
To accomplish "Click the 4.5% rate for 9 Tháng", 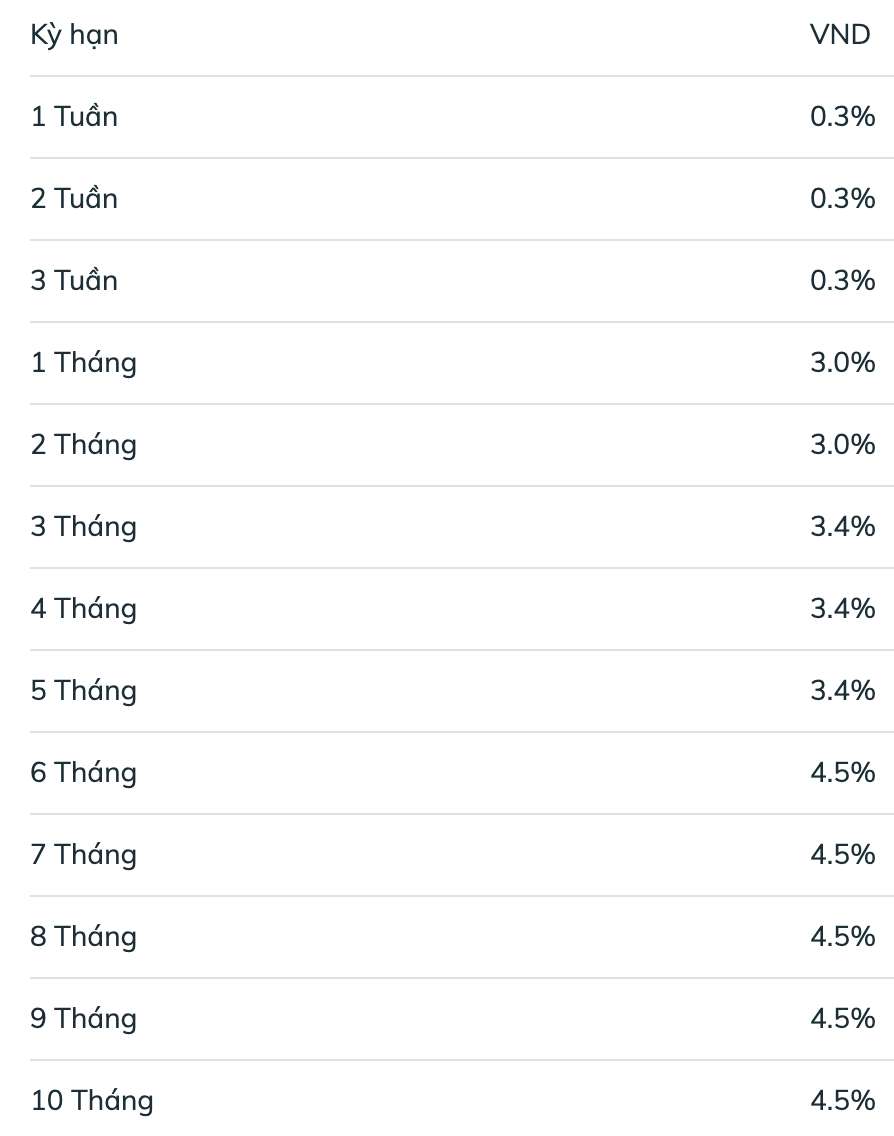I will tap(842, 1019).
